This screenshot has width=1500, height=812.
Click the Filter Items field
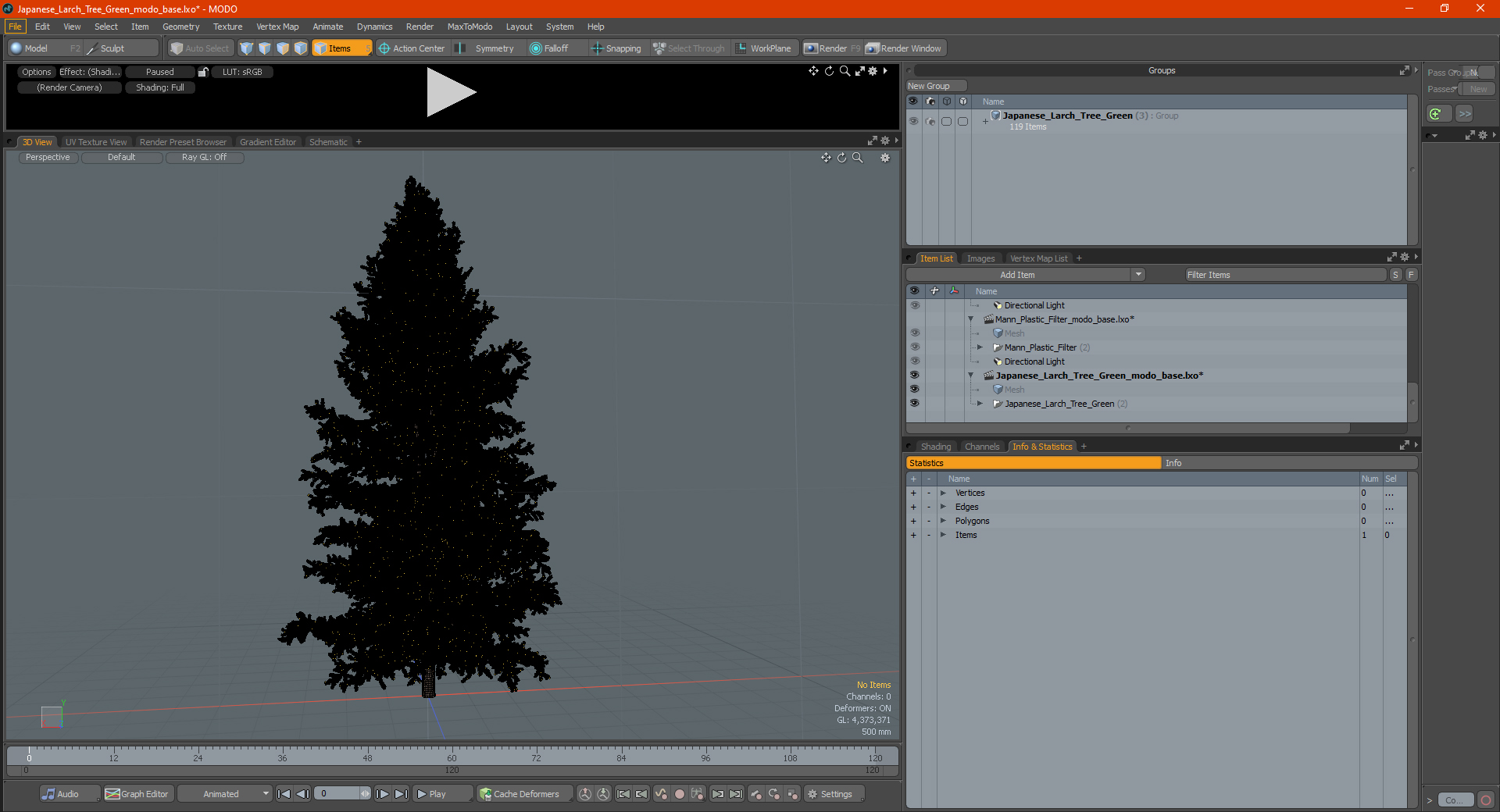[1285, 275]
